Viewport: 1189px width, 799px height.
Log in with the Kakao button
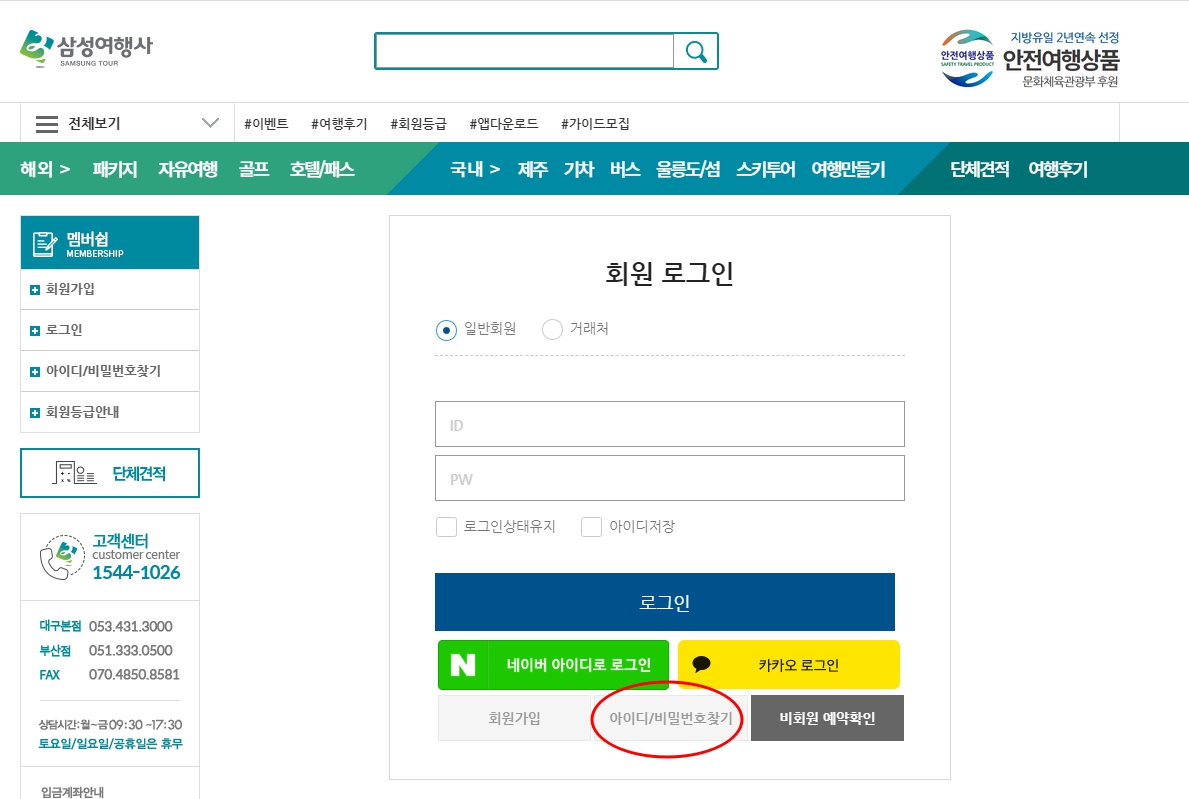click(x=788, y=665)
